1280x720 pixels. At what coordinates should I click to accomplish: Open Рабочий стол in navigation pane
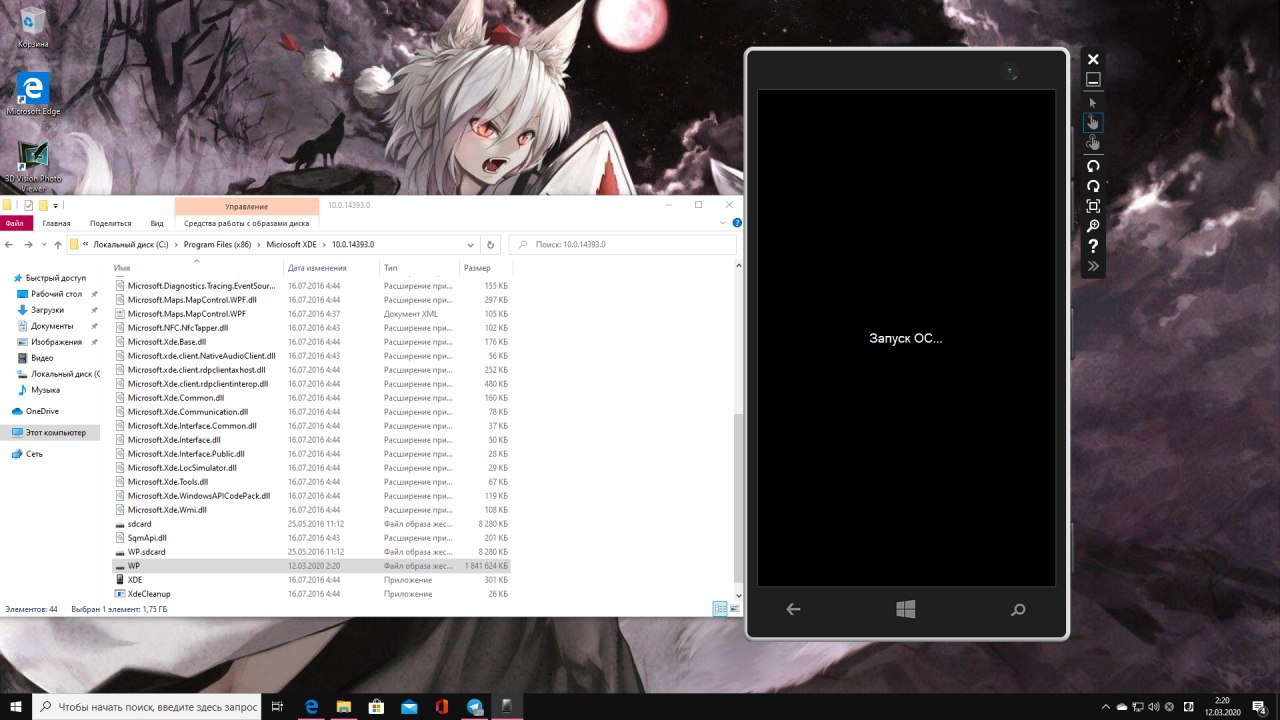point(56,294)
